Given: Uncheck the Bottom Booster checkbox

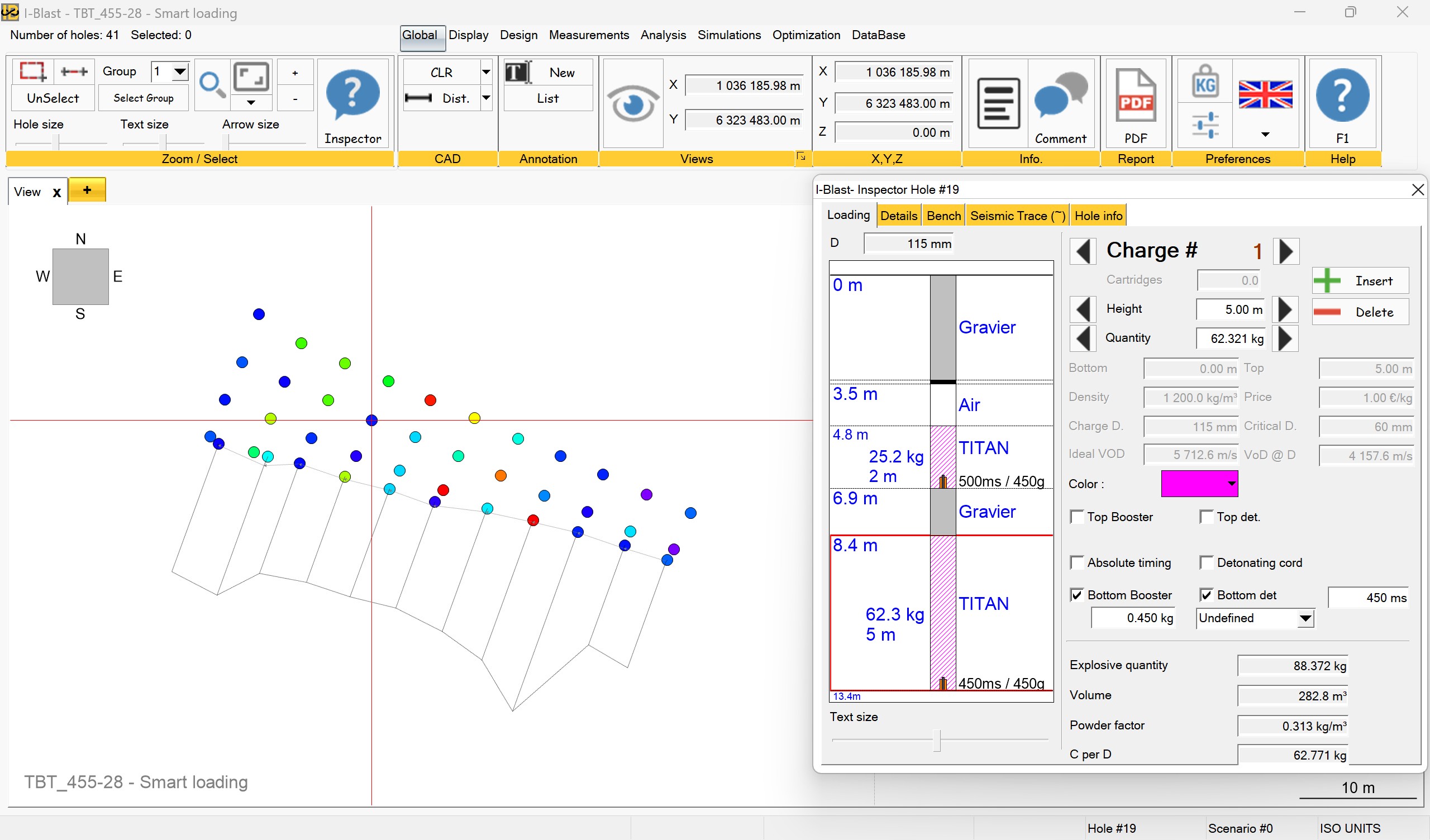Looking at the screenshot, I should click(1076, 595).
